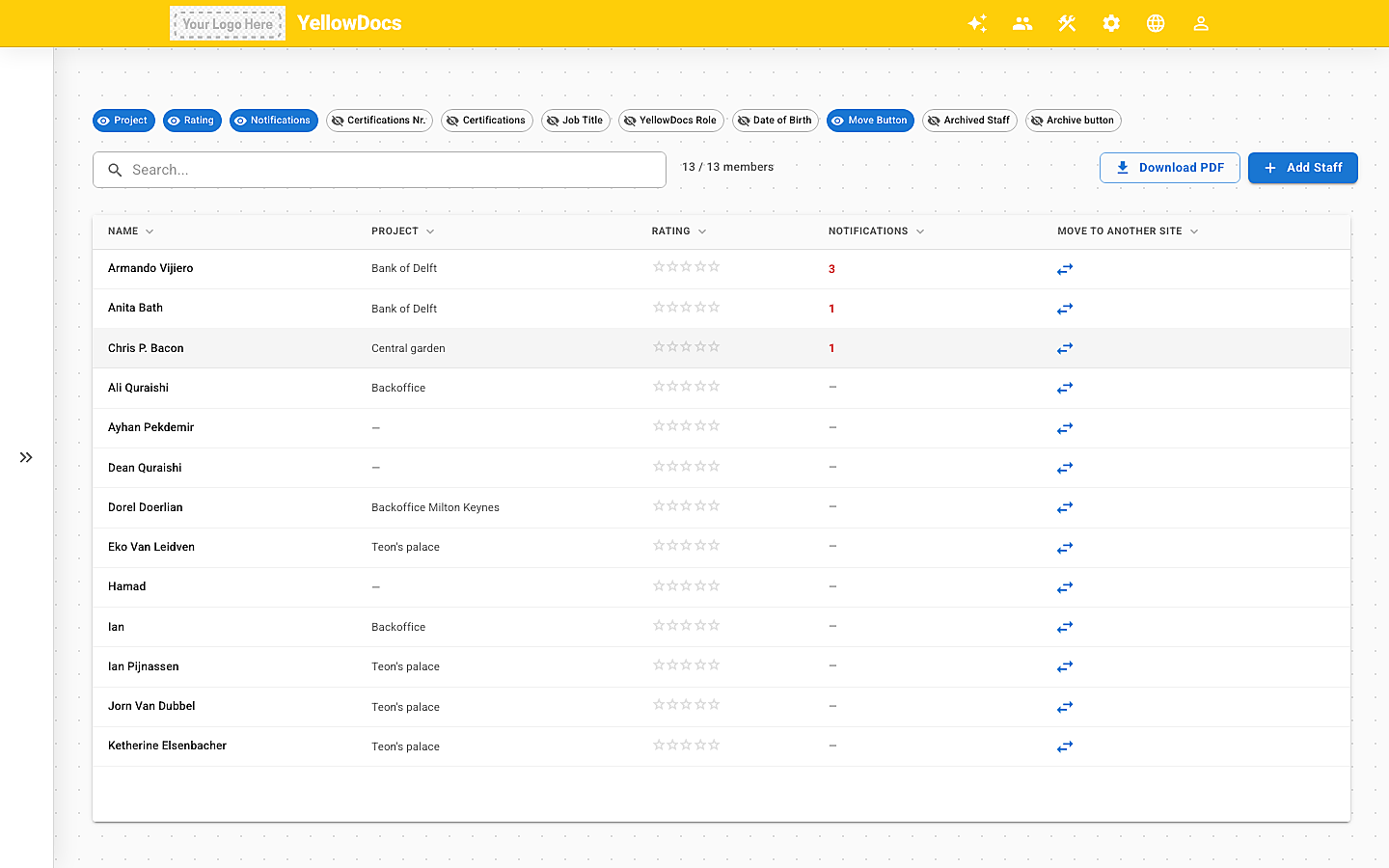Click the move icon for Dean Quraishi

click(x=1065, y=468)
